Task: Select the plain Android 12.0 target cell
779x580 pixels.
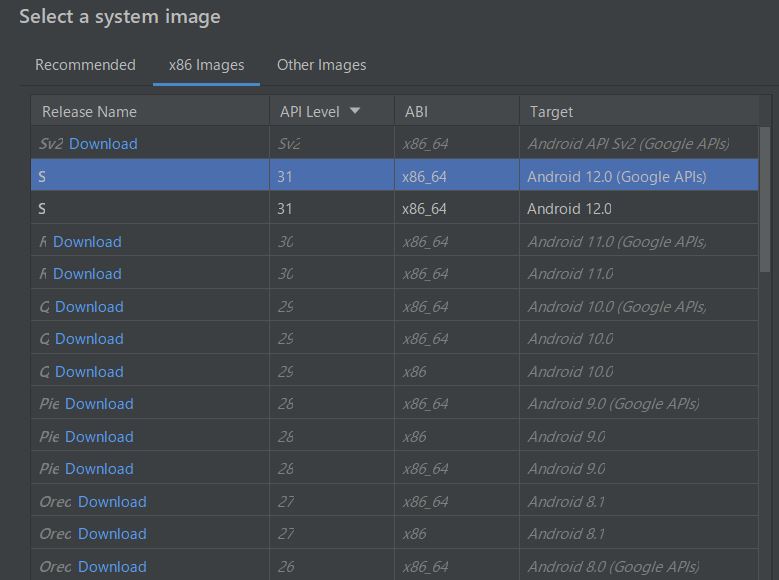Action: (639, 208)
